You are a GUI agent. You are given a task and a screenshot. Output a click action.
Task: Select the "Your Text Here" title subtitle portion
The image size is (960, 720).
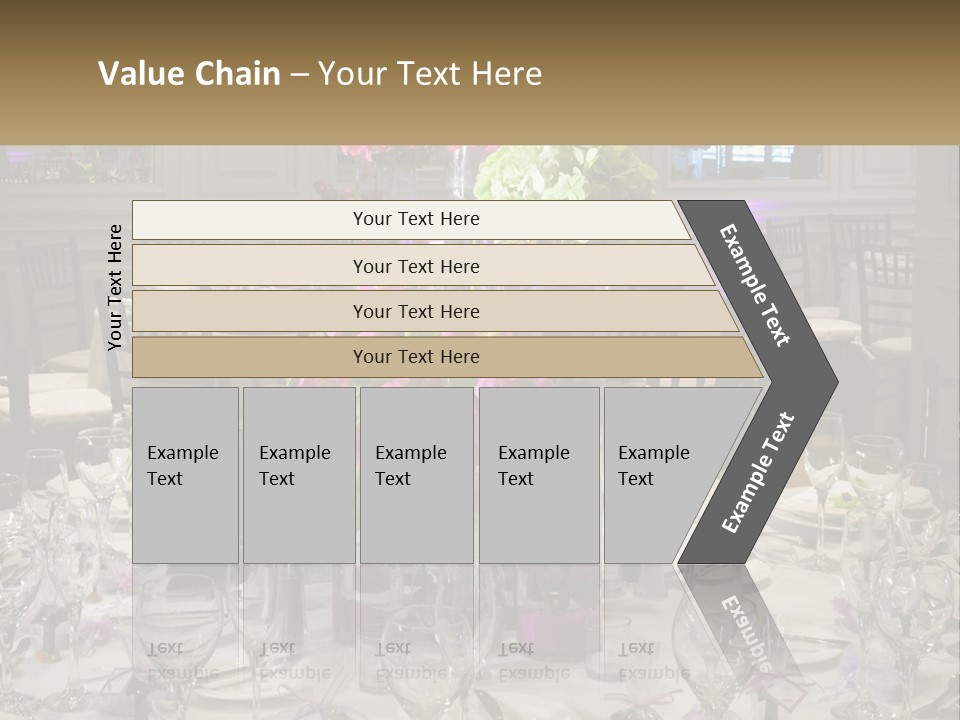pyautogui.click(x=430, y=74)
